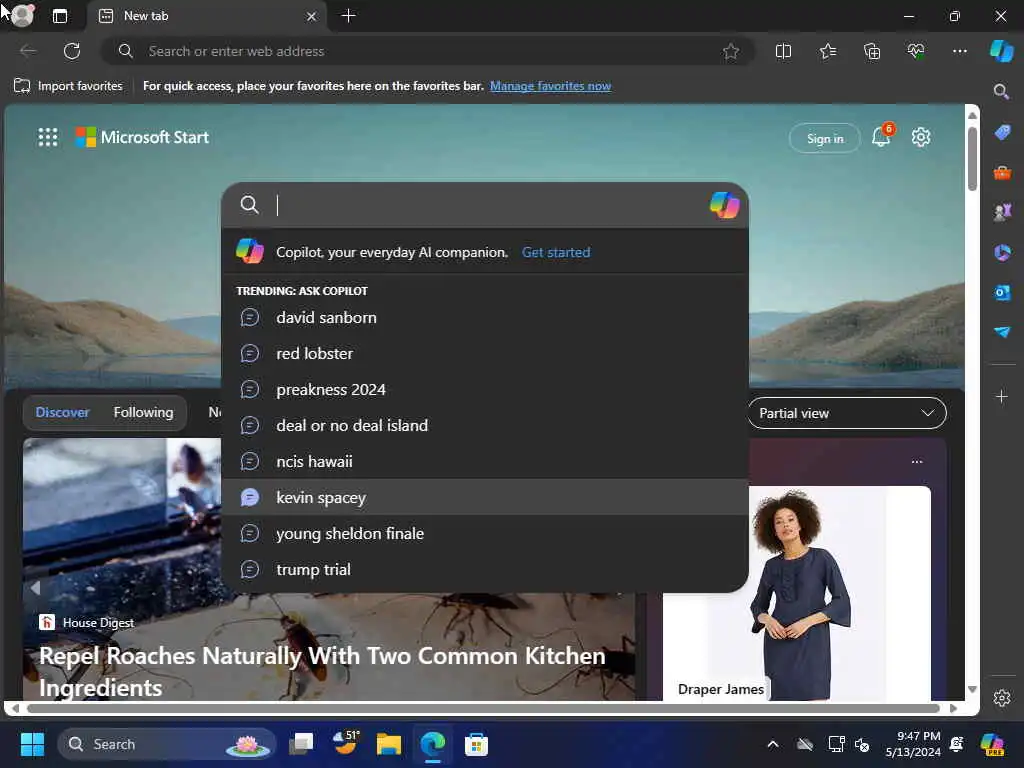Click the horizontal scrollbar at page bottom

click(483, 708)
